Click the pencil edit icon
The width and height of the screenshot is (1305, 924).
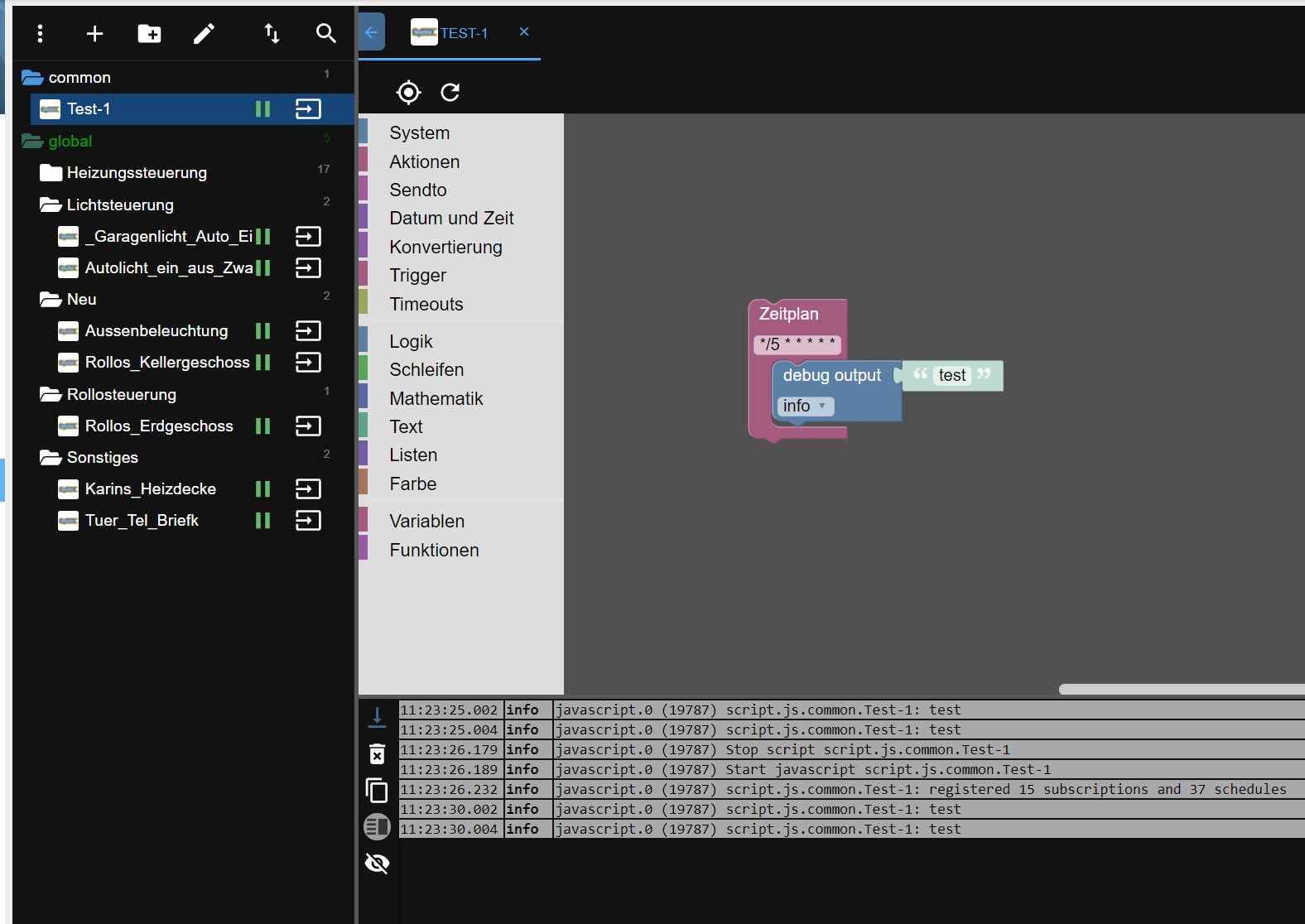tap(204, 33)
